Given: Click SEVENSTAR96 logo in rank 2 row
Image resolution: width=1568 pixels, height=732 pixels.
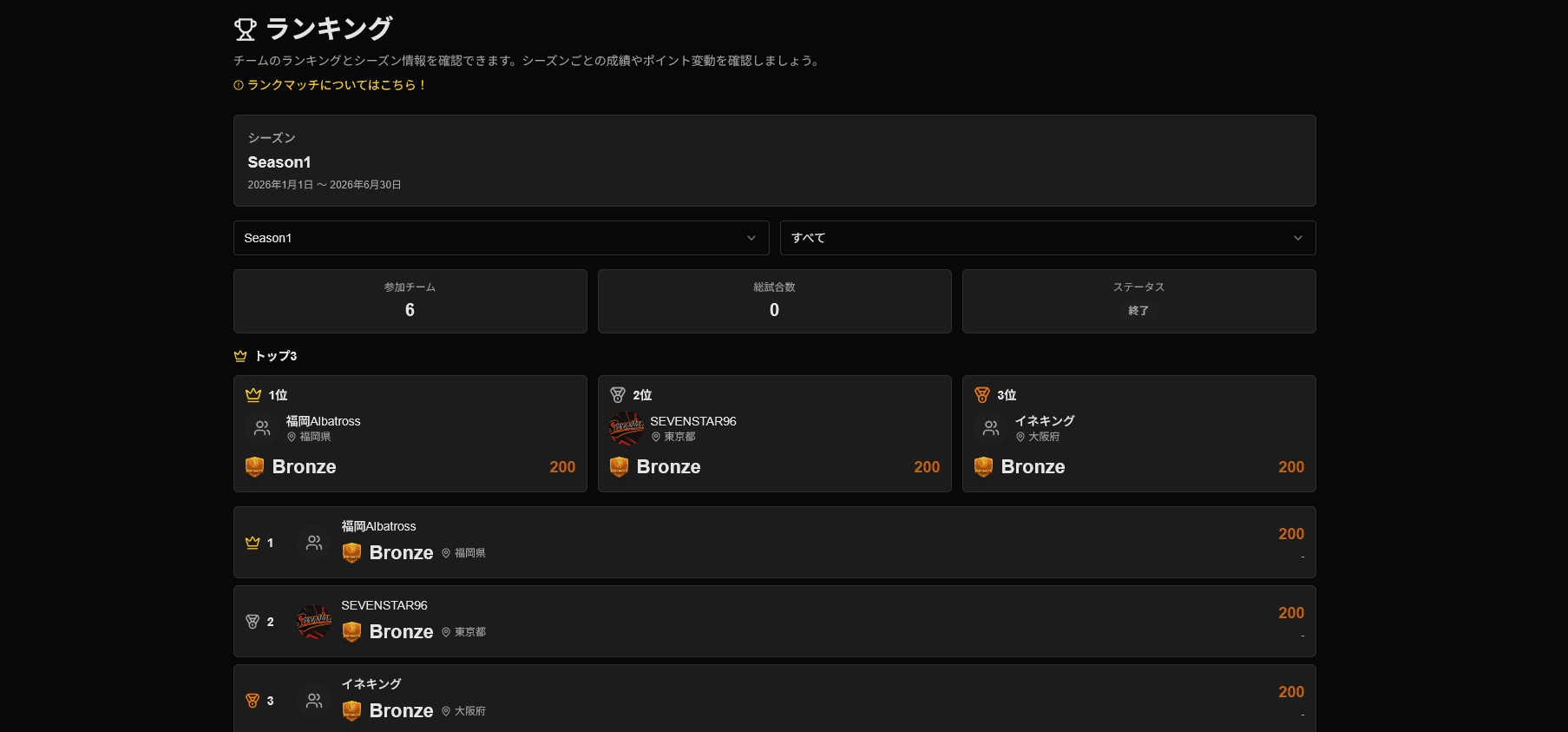Looking at the screenshot, I should click(314, 622).
